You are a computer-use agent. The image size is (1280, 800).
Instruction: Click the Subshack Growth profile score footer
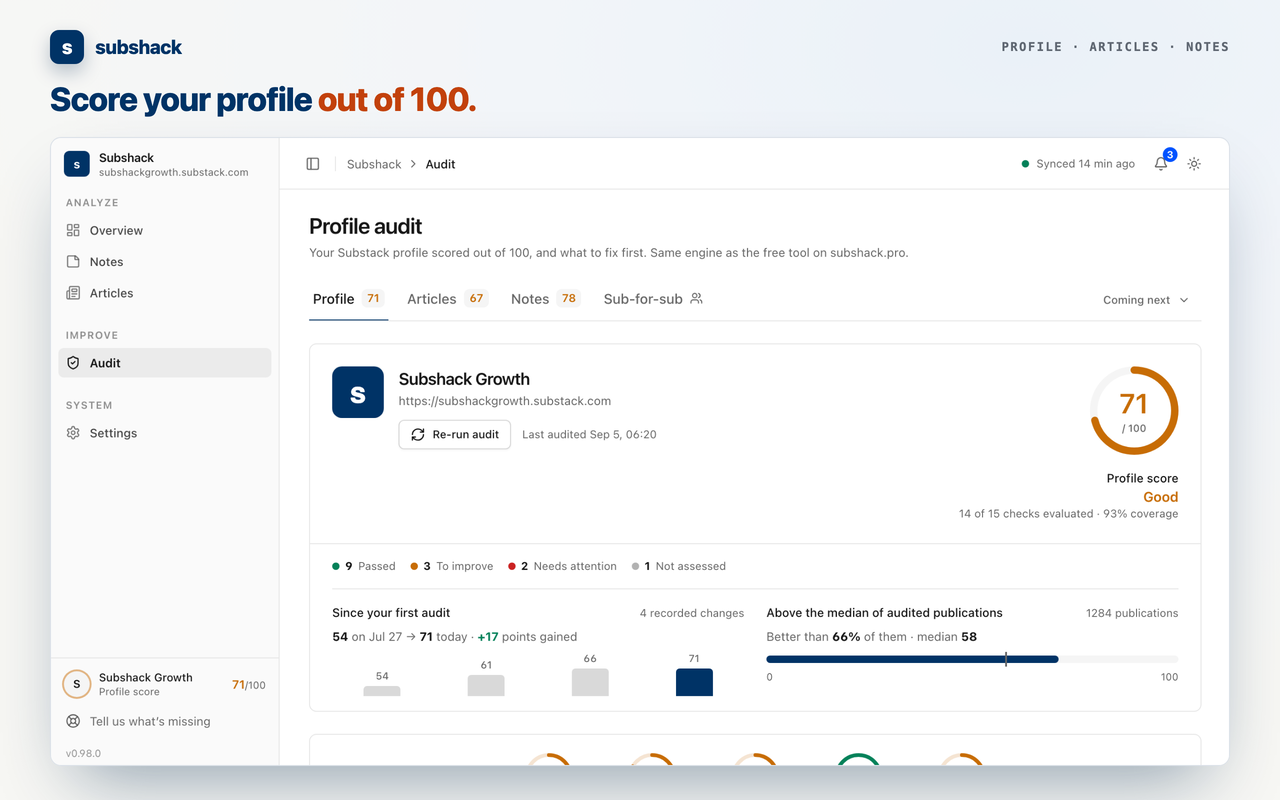pos(165,684)
